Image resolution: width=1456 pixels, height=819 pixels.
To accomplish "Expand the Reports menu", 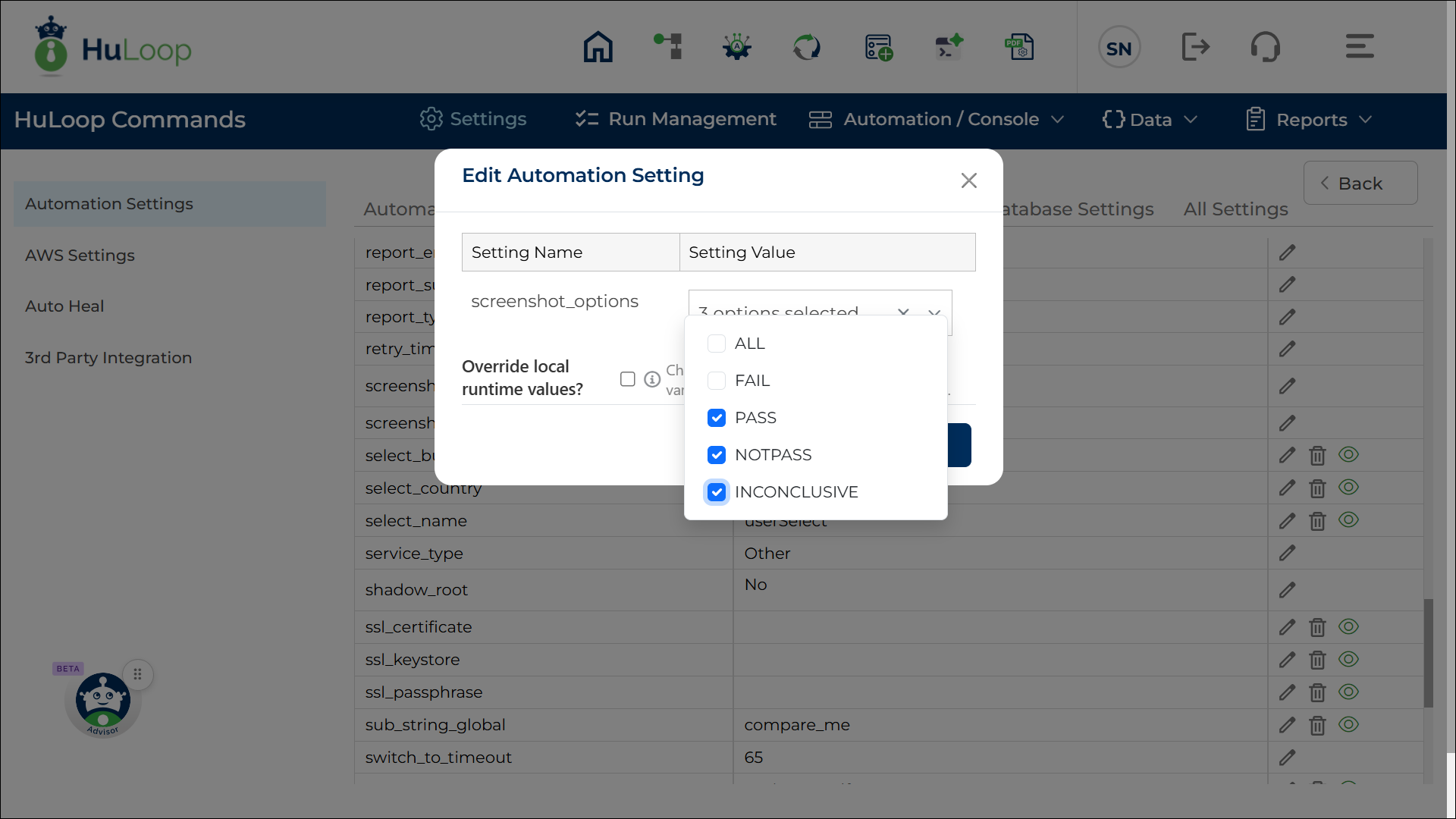I will pos(1308,119).
